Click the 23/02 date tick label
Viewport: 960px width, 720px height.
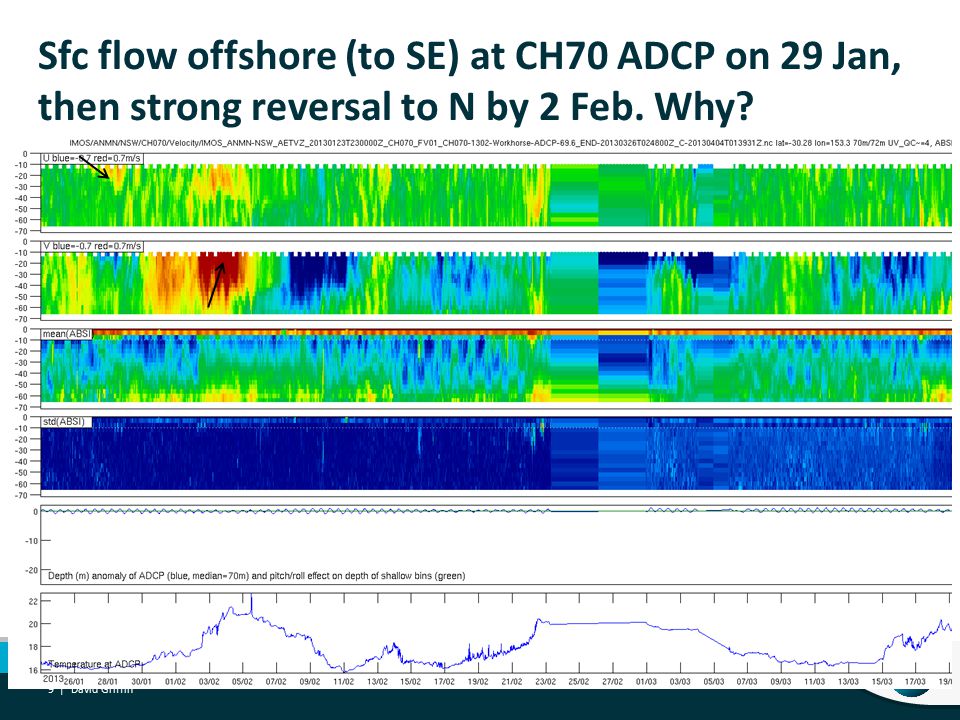pyautogui.click(x=546, y=681)
